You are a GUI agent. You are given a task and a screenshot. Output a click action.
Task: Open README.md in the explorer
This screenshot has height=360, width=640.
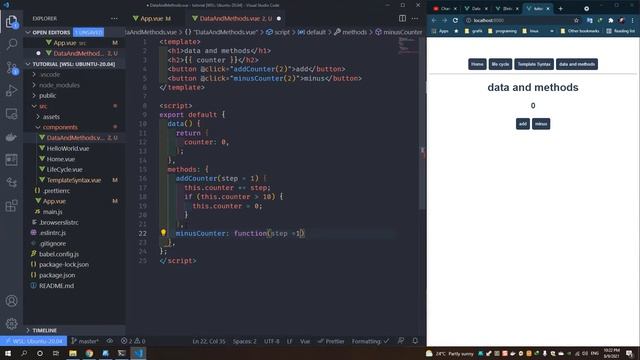pos(56,286)
